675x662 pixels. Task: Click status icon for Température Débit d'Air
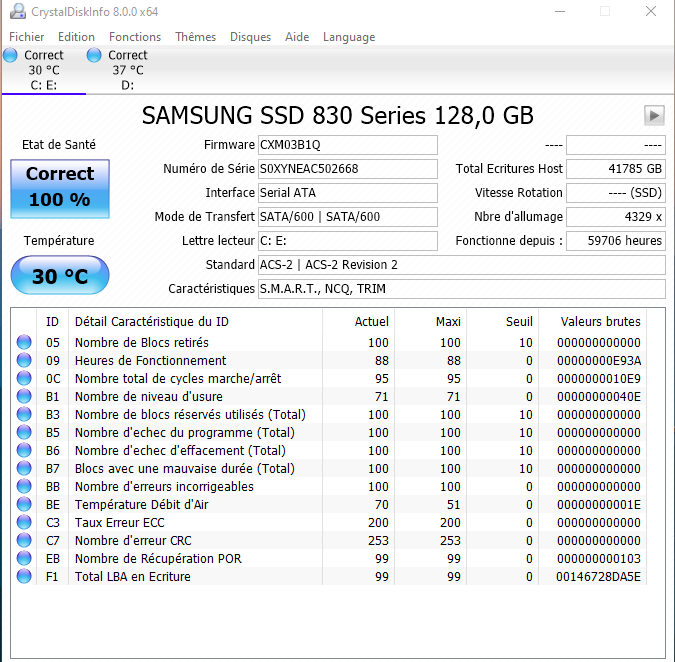24,505
